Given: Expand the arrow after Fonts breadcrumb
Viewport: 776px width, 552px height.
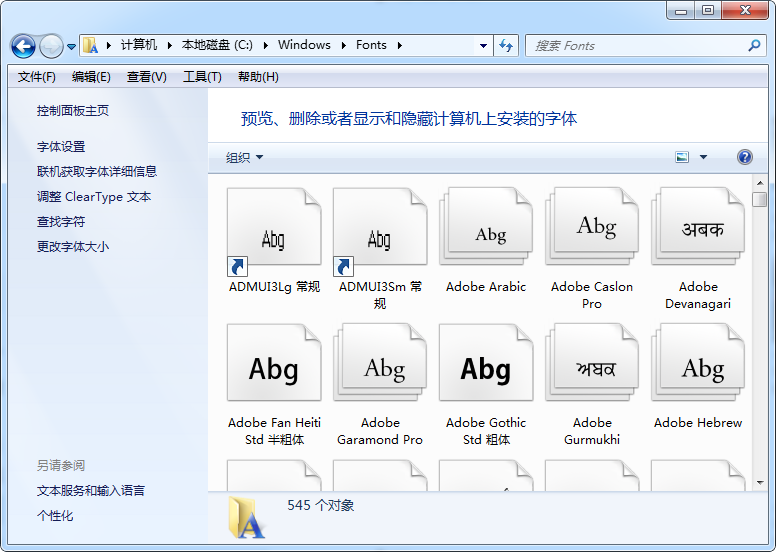Looking at the screenshot, I should tap(399, 46).
